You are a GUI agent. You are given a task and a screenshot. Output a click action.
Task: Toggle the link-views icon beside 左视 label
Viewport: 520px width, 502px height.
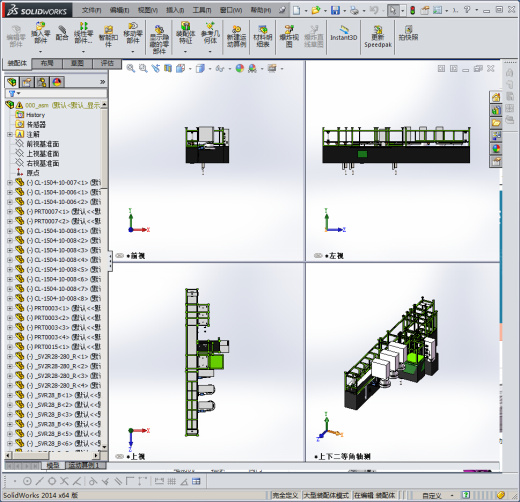click(318, 256)
